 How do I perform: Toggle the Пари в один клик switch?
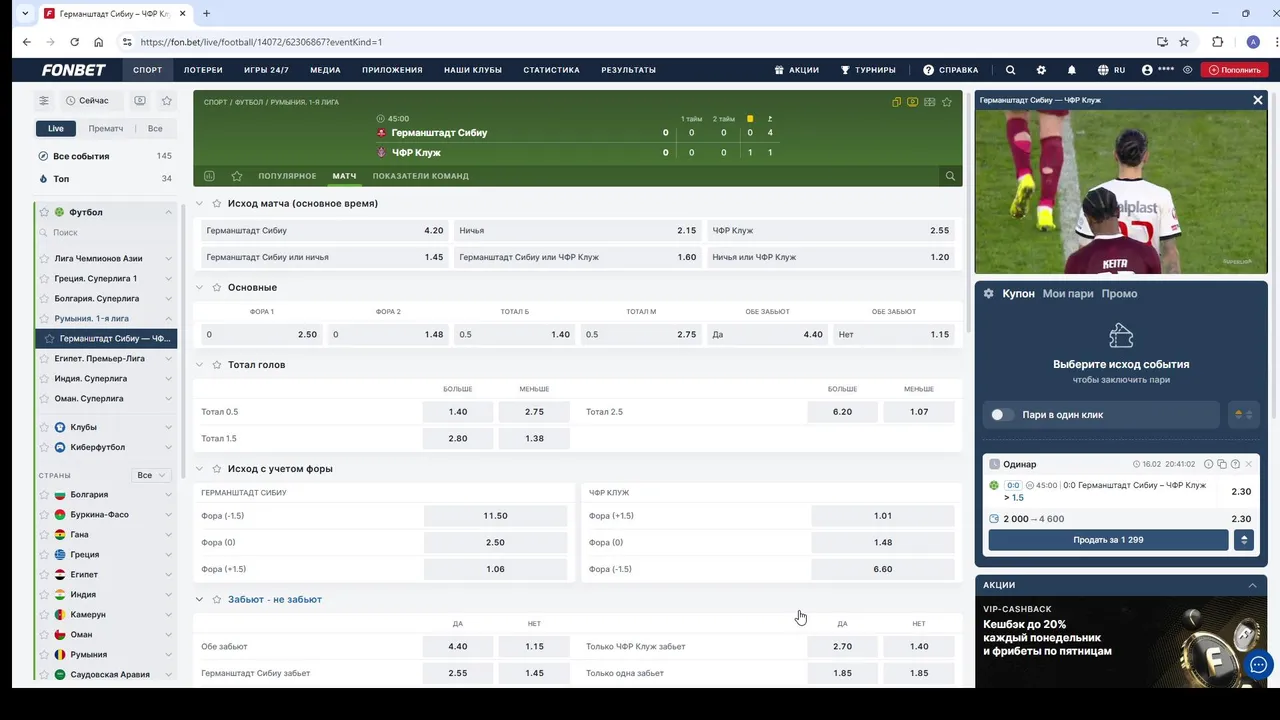1002,415
